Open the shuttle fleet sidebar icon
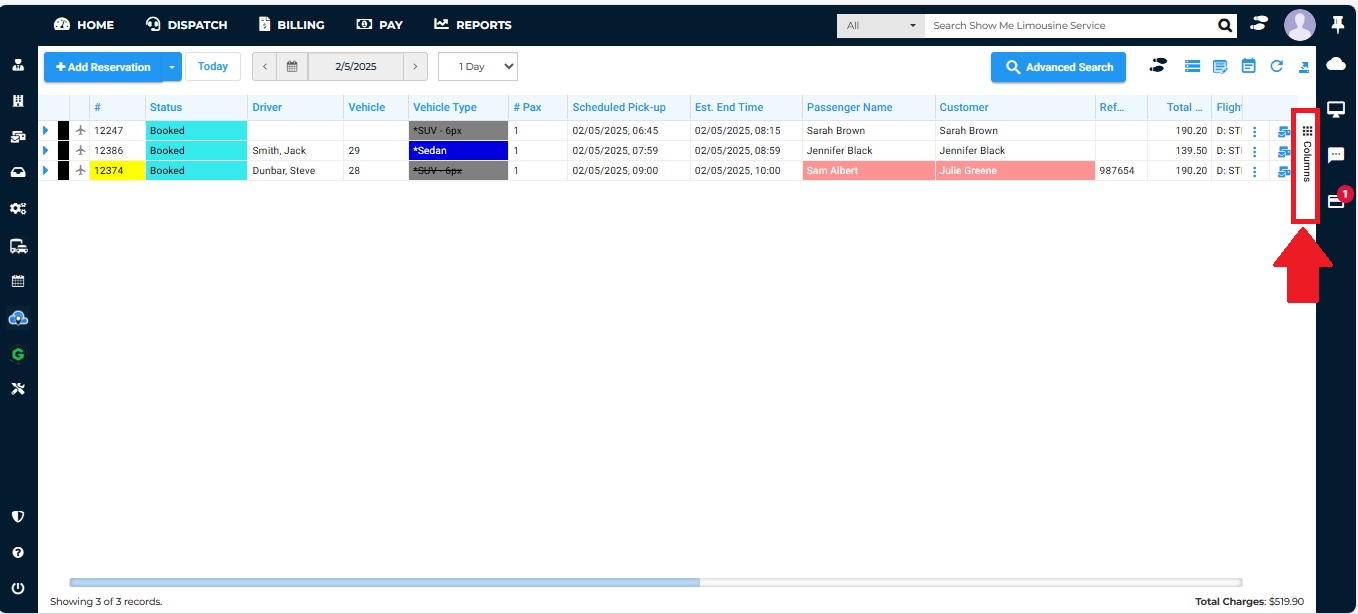Viewport: 1358px width, 614px height. [x=18, y=245]
